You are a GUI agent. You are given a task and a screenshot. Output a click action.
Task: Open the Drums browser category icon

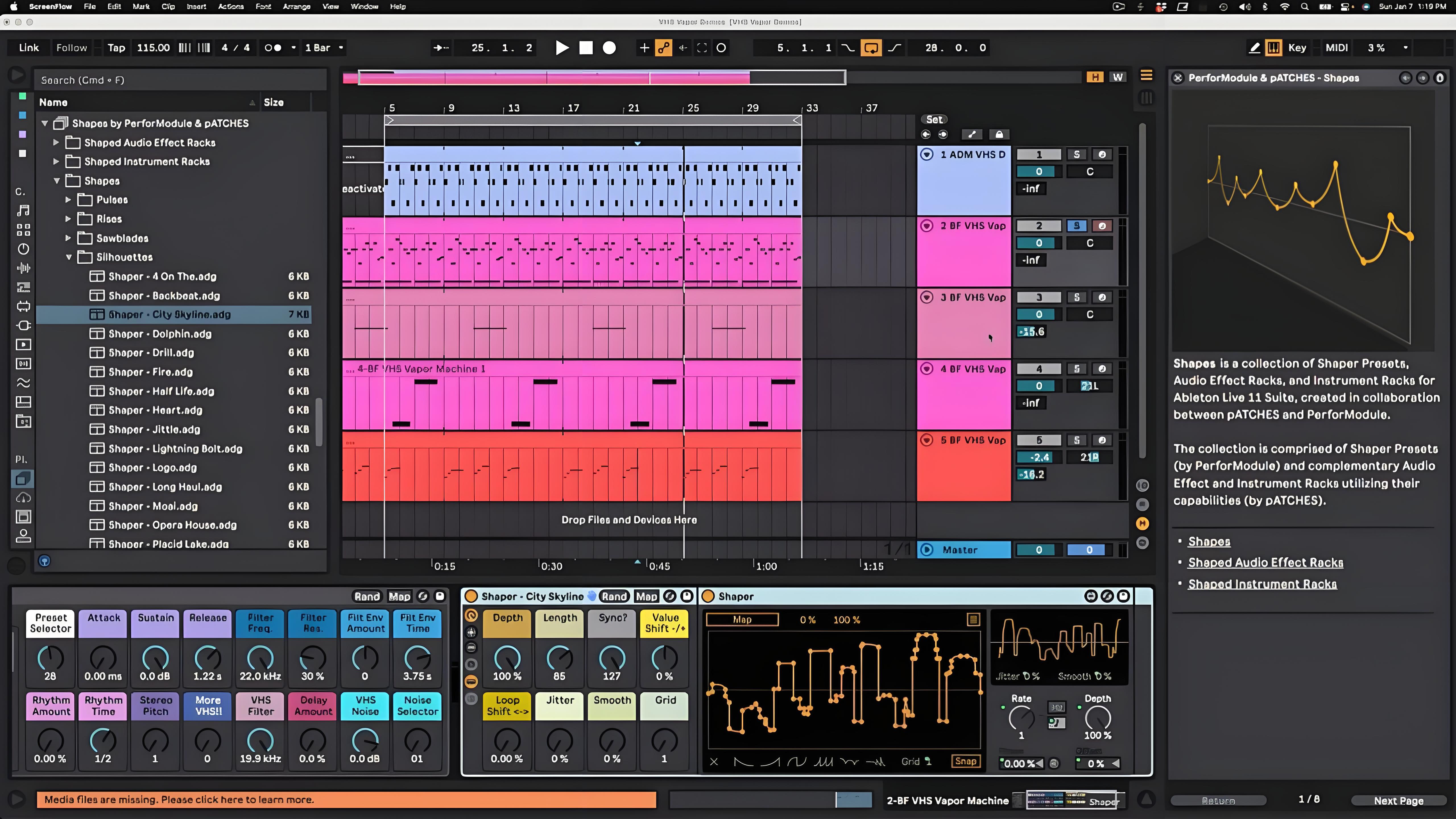23,230
